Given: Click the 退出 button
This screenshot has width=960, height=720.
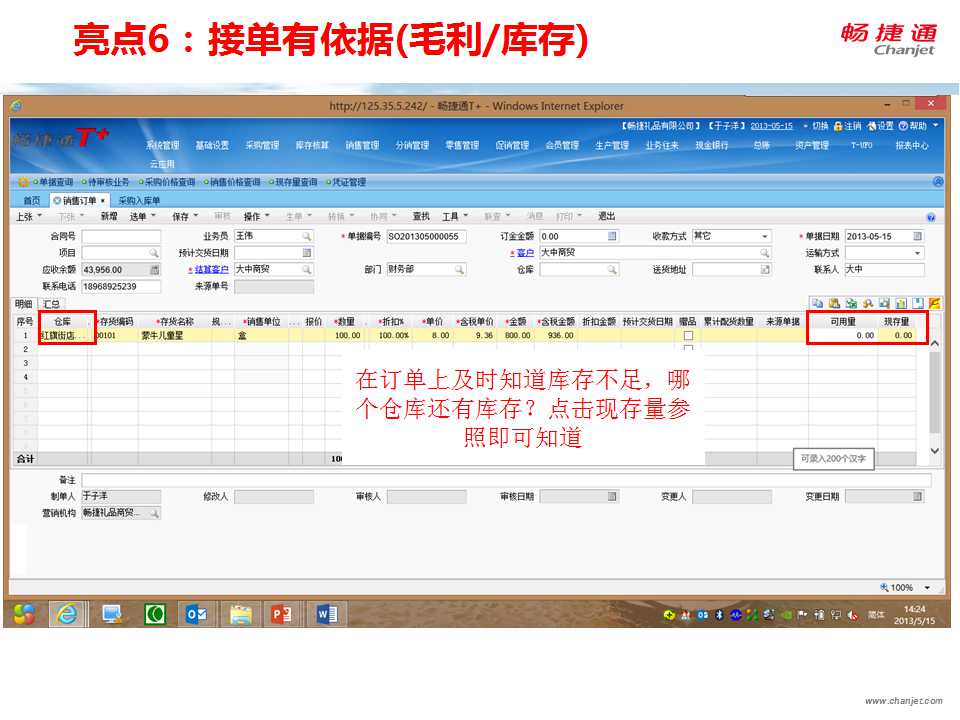Looking at the screenshot, I should pos(606,216).
